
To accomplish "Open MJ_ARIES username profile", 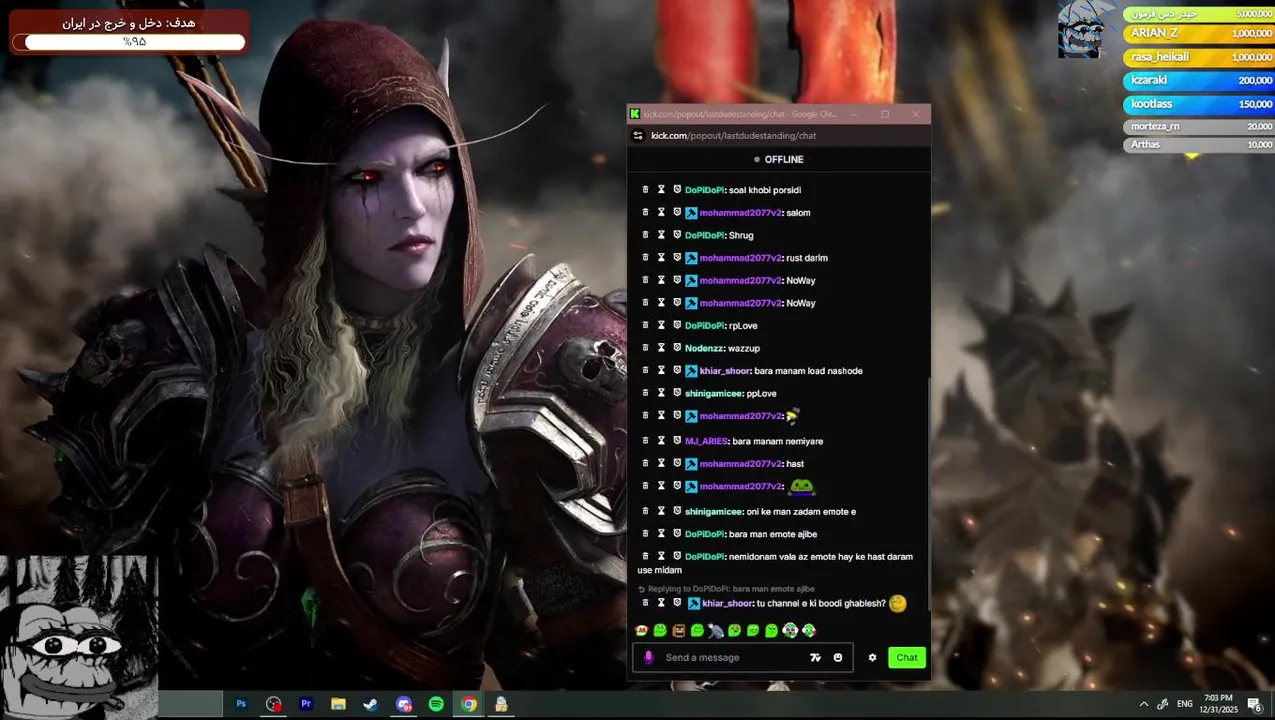I will (706, 441).
